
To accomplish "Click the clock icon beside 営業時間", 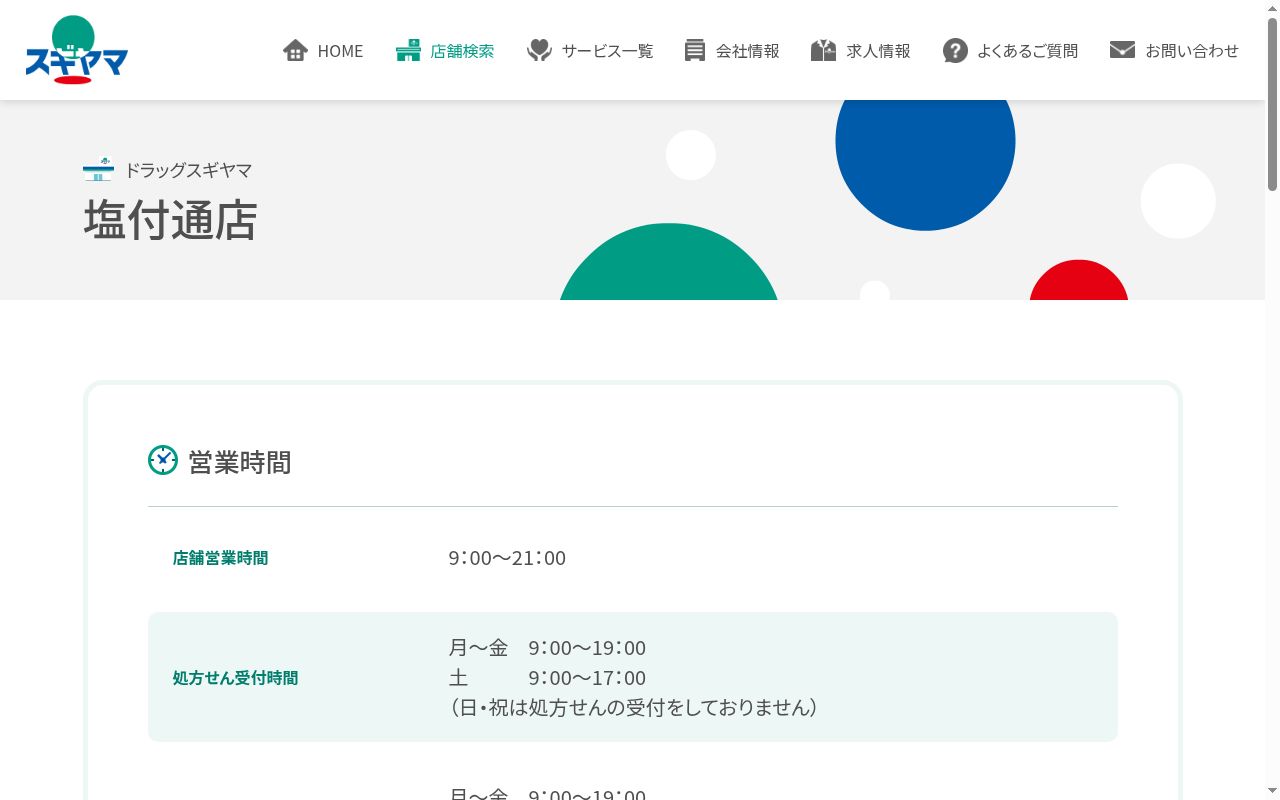I will 163,460.
